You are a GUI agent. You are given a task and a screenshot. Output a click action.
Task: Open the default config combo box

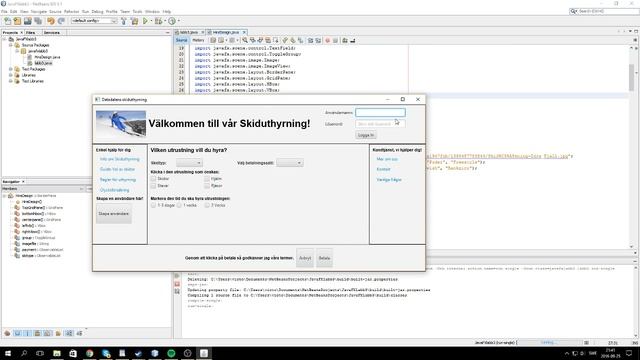pos(94,21)
